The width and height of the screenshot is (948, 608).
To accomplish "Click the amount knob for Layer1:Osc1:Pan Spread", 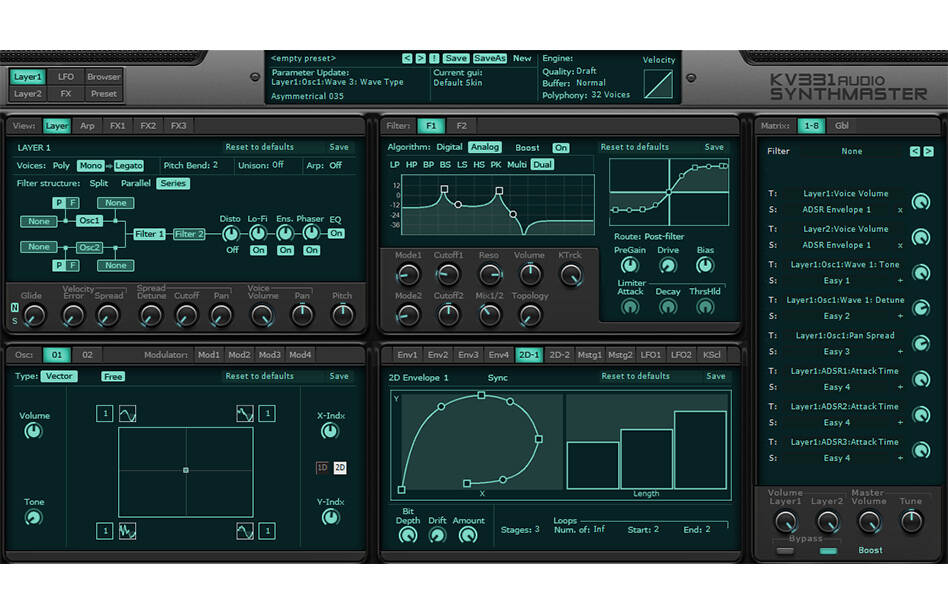I will [921, 343].
